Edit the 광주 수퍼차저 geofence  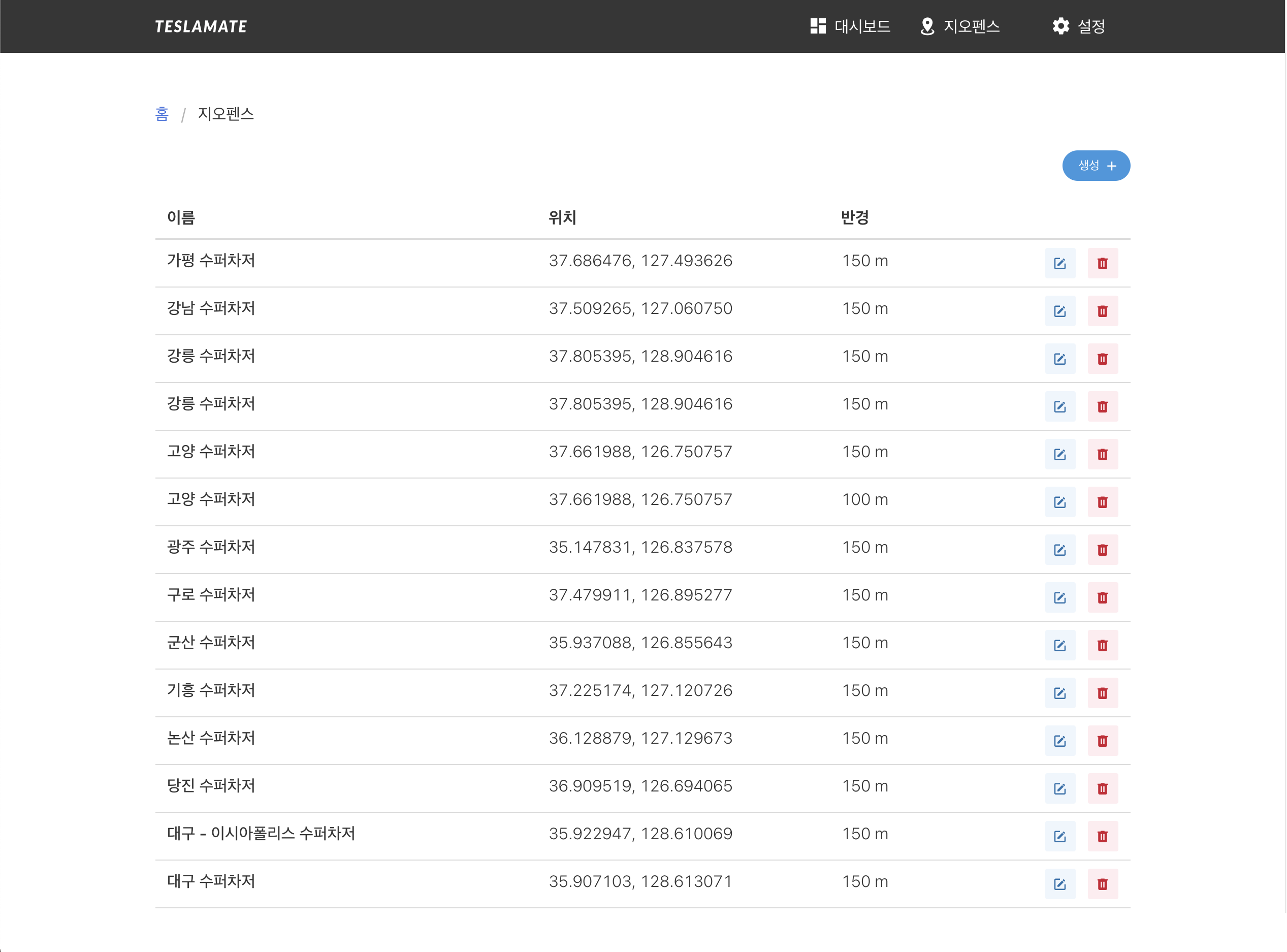click(x=1060, y=550)
